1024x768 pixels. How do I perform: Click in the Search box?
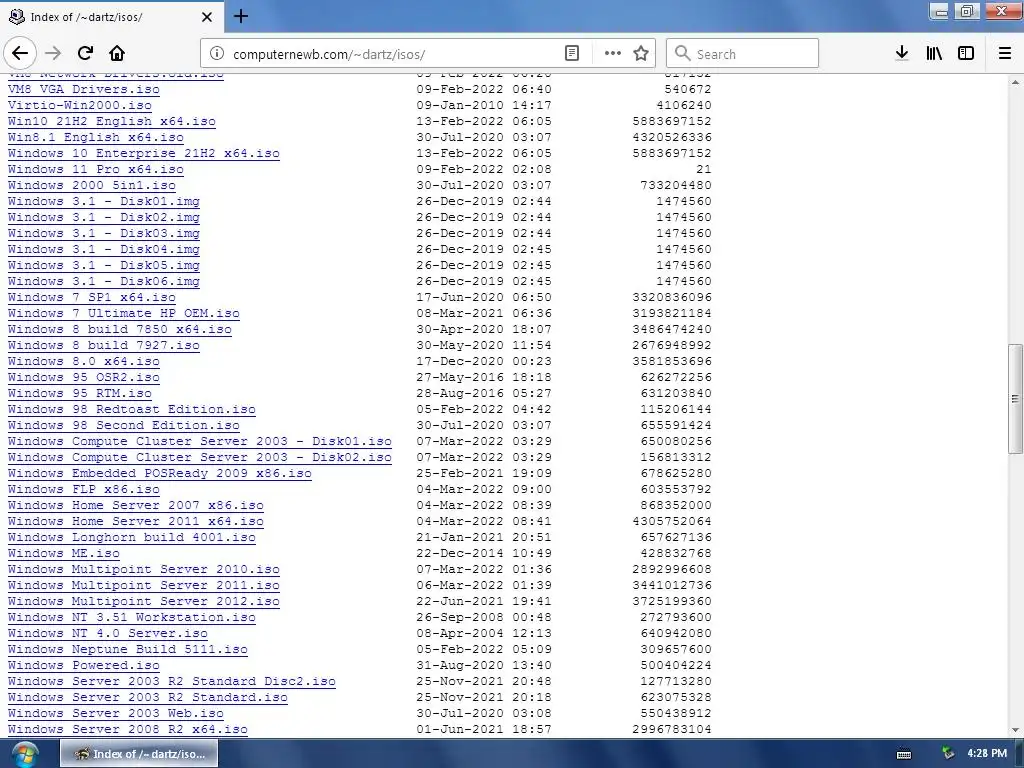[743, 54]
